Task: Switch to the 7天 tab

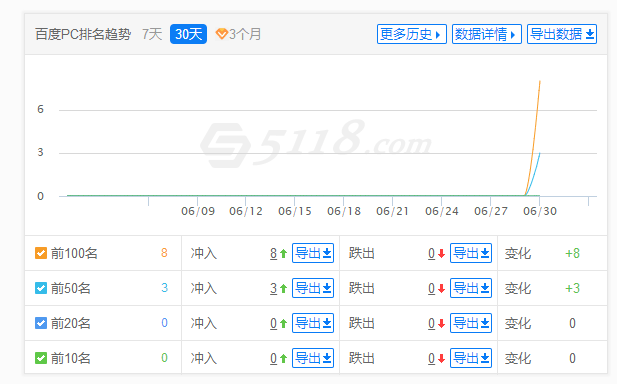Action: [x=152, y=34]
